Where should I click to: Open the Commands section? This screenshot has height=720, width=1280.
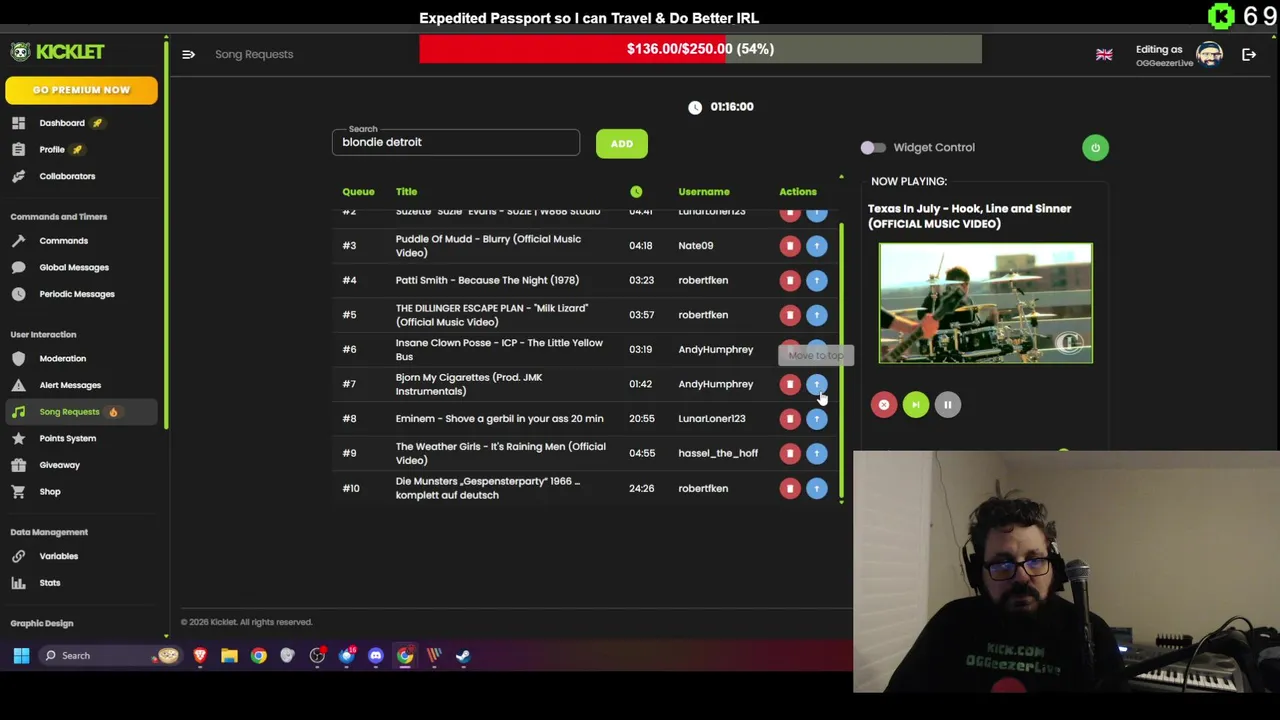(x=64, y=241)
